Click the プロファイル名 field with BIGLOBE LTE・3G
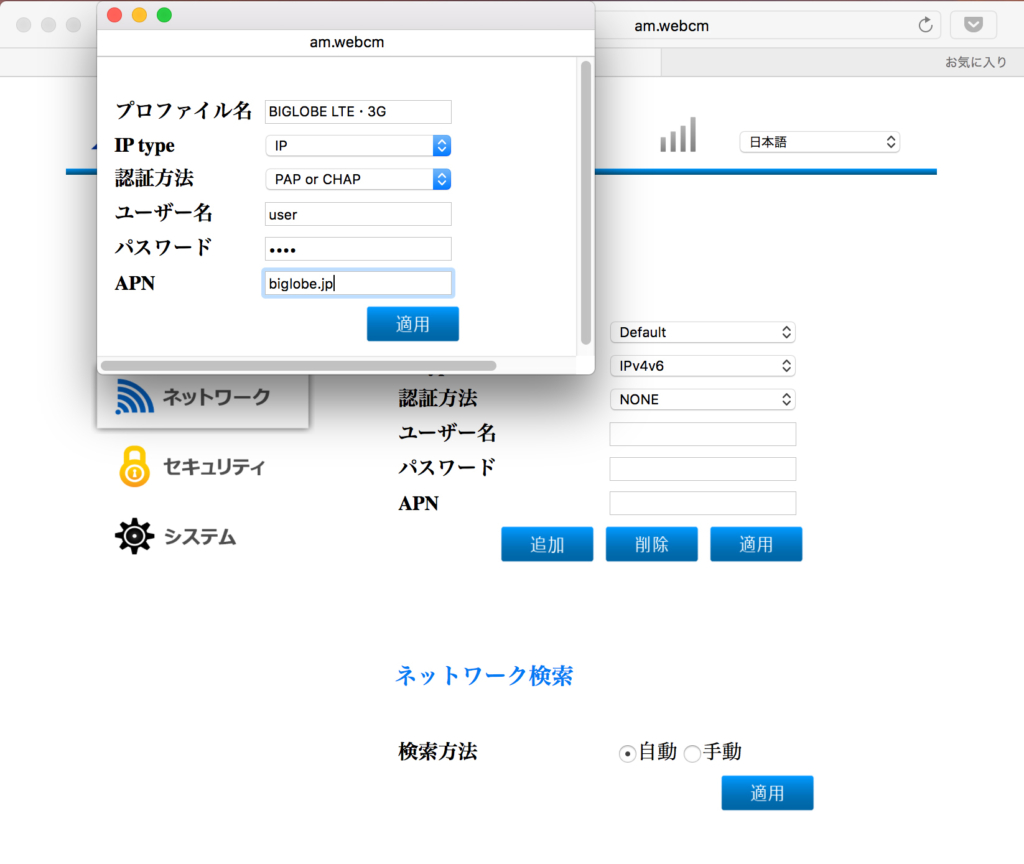The height and width of the screenshot is (864, 1024). click(x=358, y=112)
